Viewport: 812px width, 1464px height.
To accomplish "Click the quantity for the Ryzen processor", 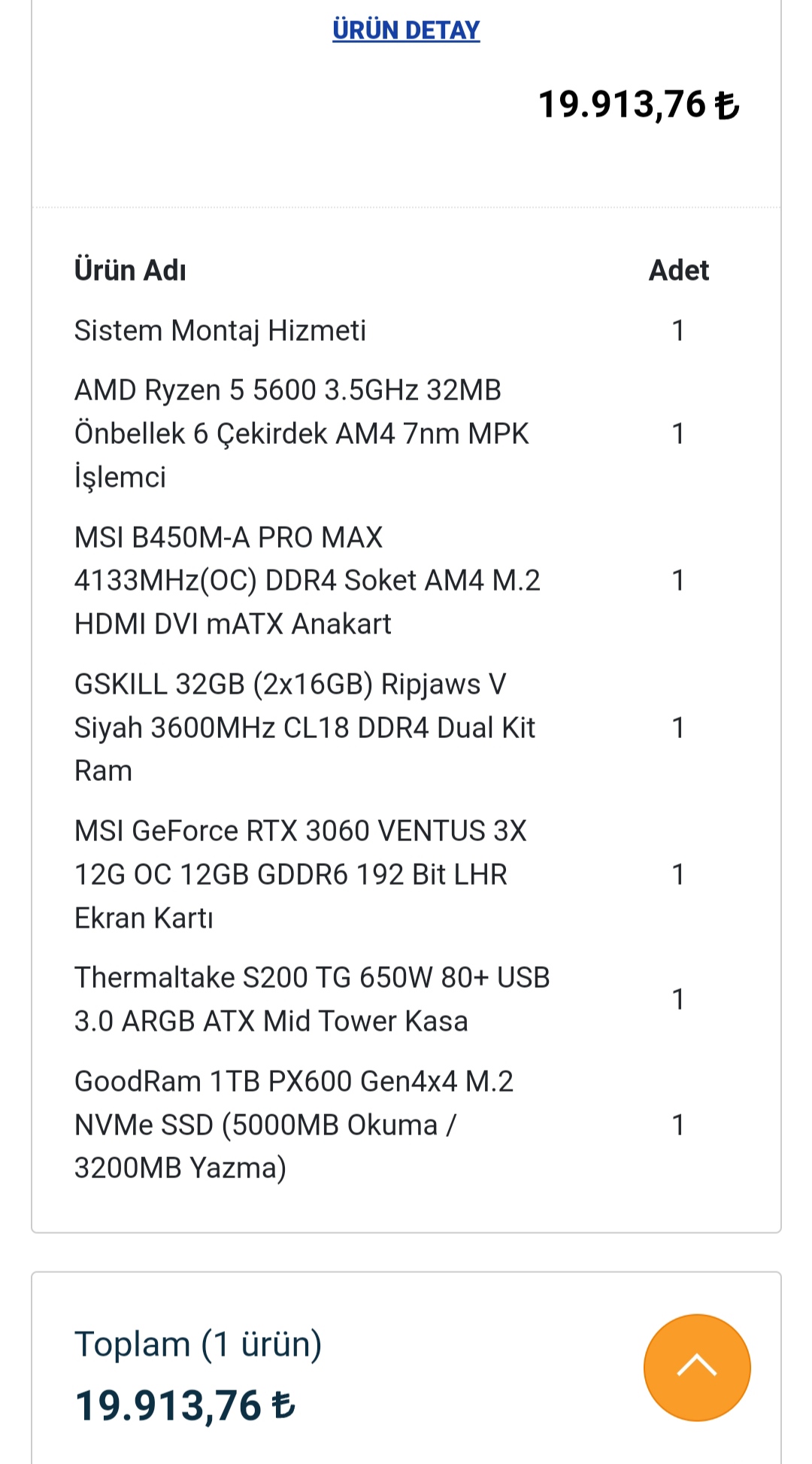I will [678, 433].
